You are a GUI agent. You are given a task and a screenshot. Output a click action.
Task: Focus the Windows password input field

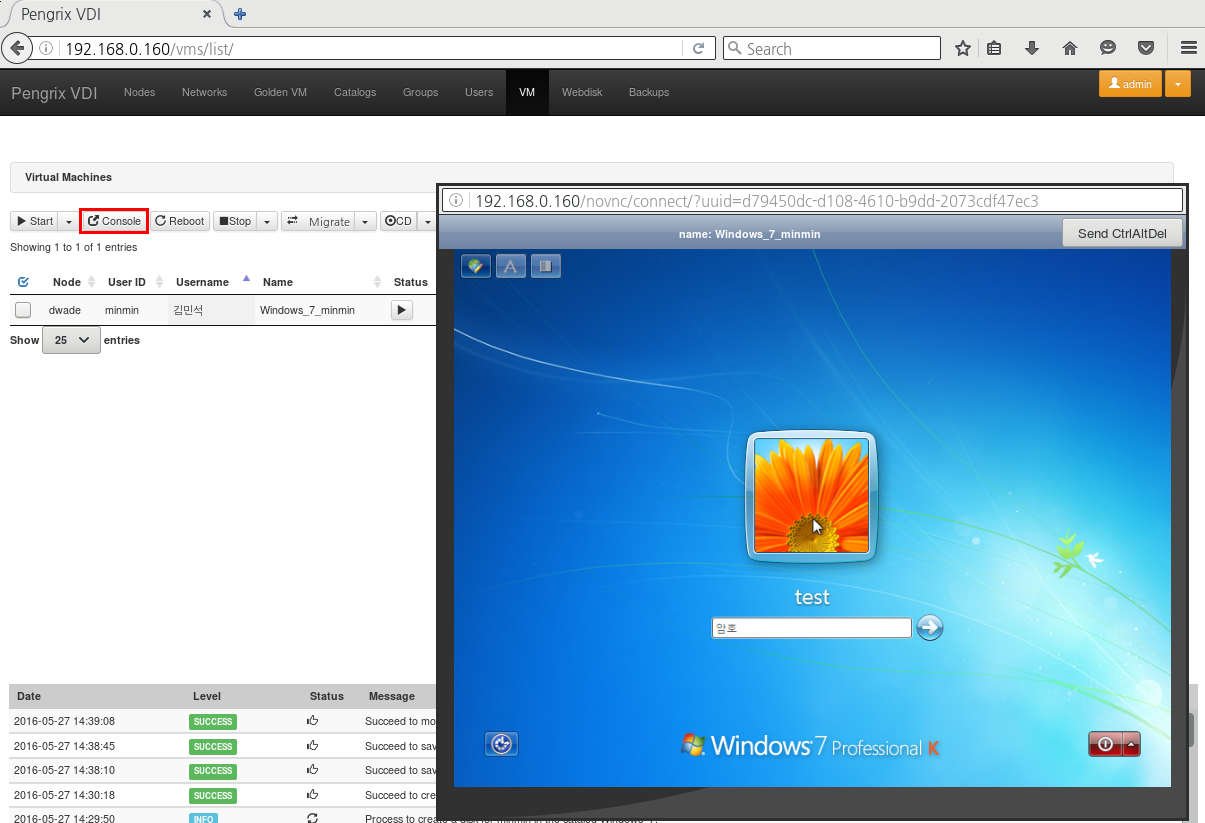click(811, 628)
